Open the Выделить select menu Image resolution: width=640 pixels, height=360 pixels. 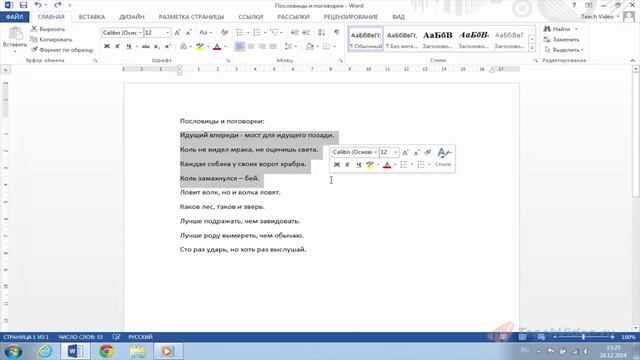point(564,50)
